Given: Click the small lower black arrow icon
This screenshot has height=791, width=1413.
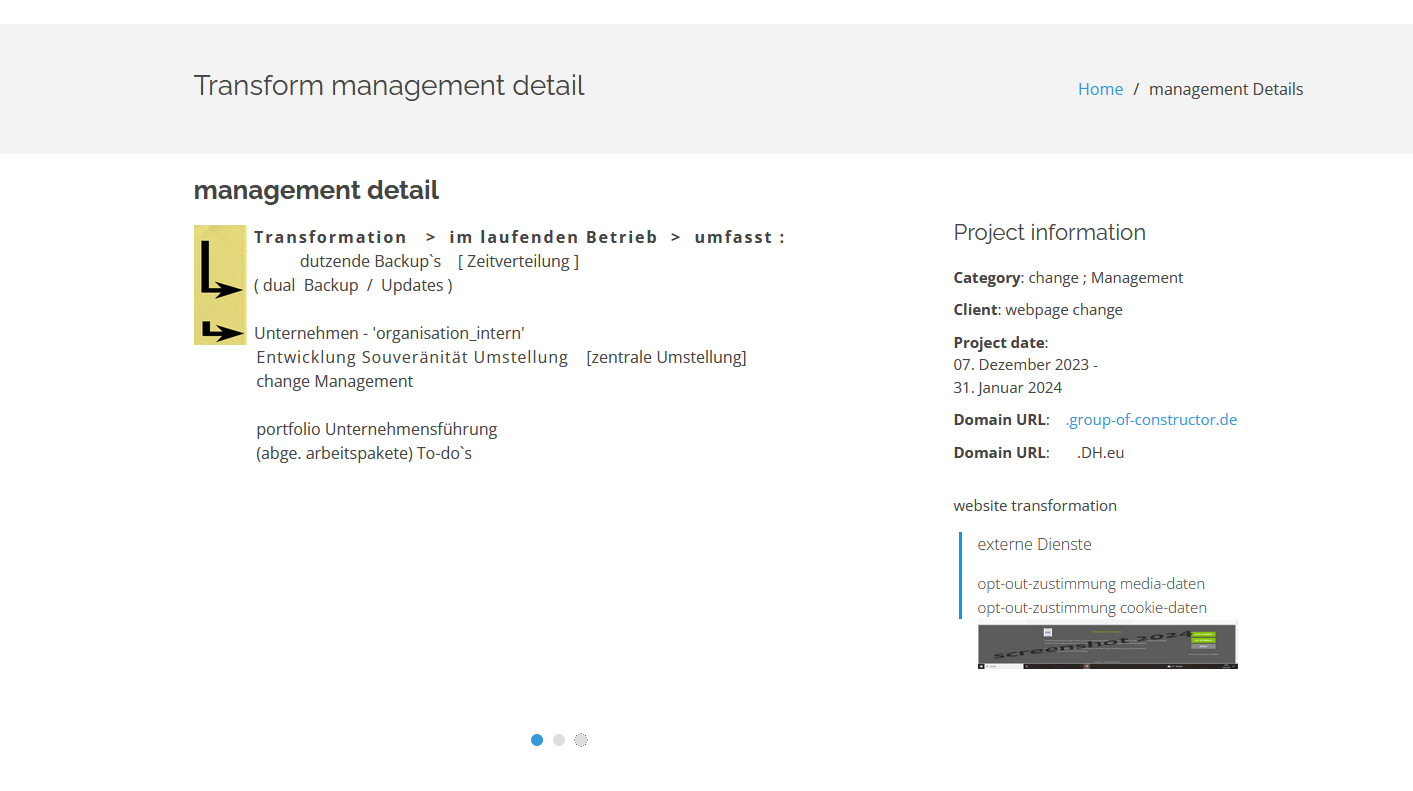Looking at the screenshot, I should pyautogui.click(x=222, y=331).
